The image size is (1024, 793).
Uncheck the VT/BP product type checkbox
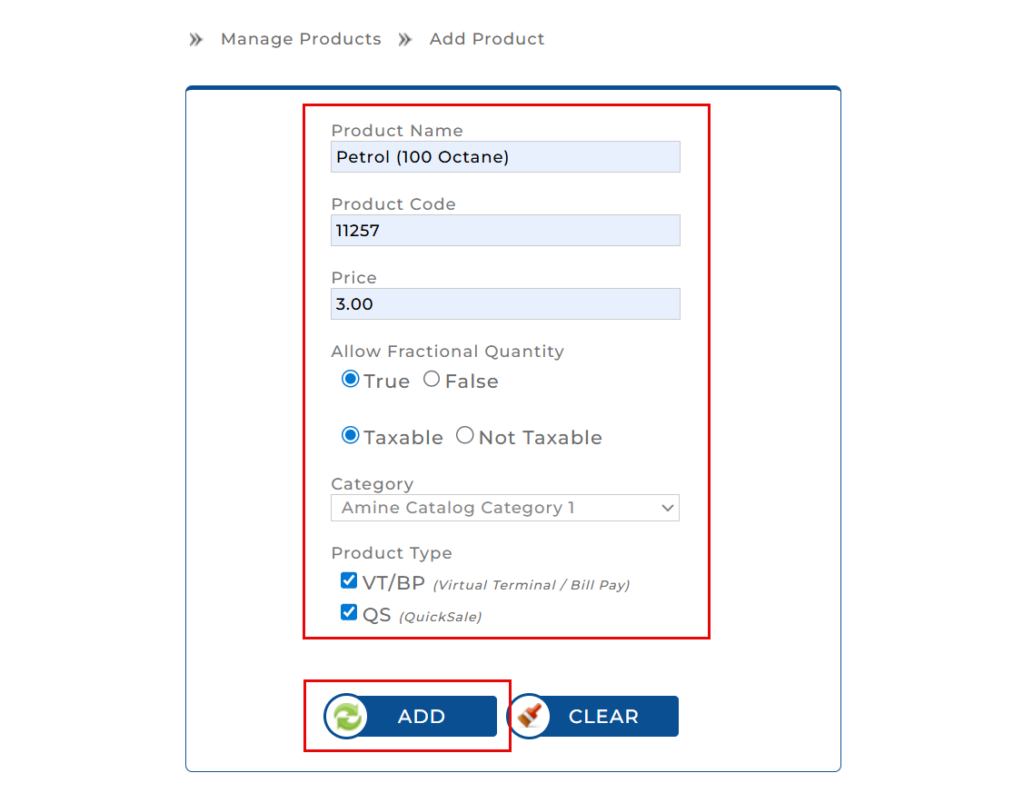[348, 581]
